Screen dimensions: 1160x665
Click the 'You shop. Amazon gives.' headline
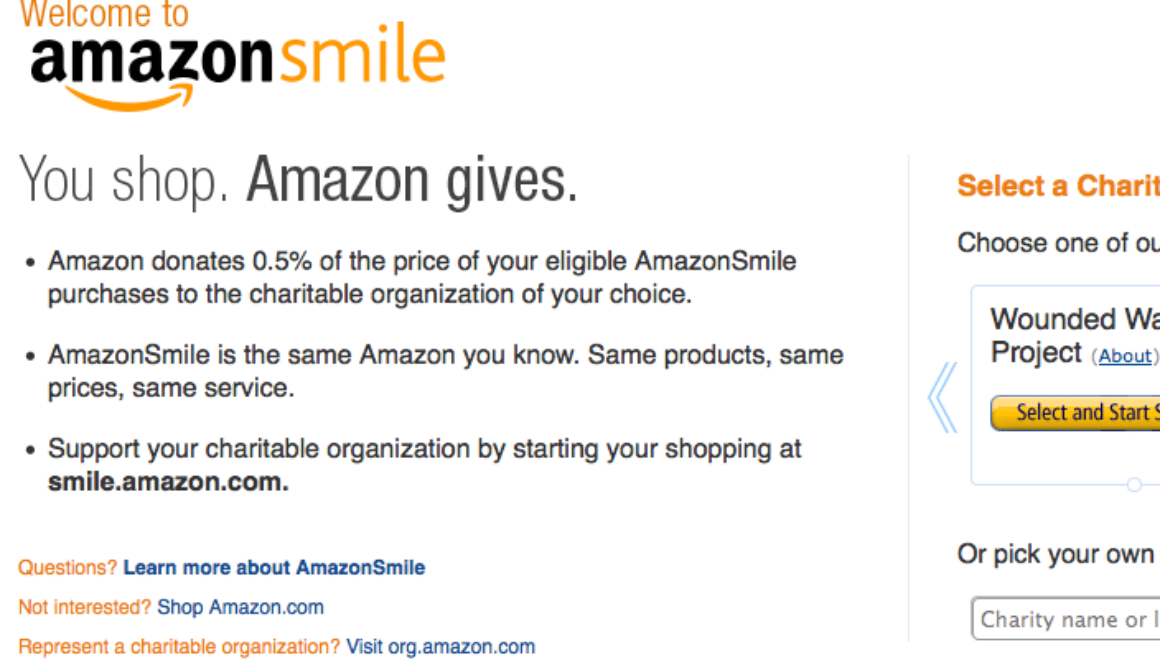pos(298,181)
